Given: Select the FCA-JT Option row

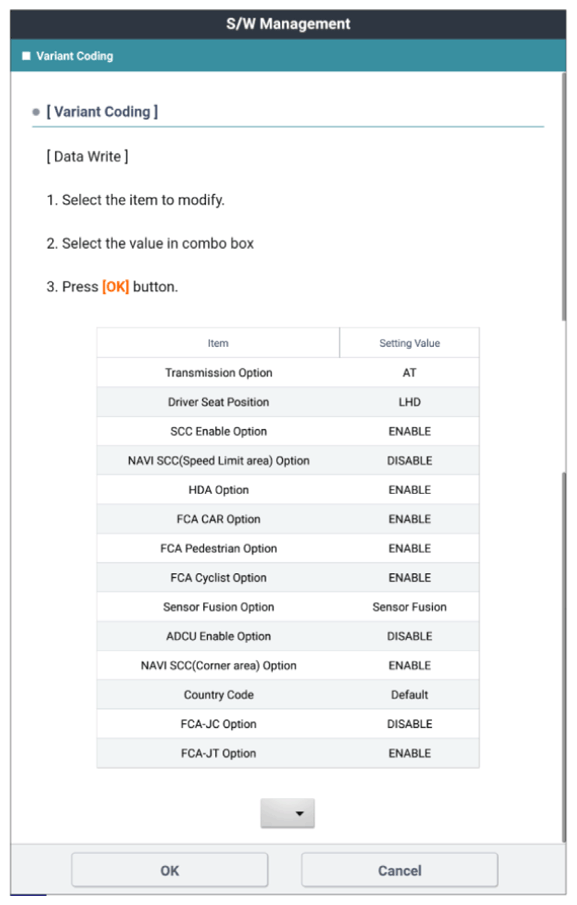Looking at the screenshot, I should [x=288, y=753].
